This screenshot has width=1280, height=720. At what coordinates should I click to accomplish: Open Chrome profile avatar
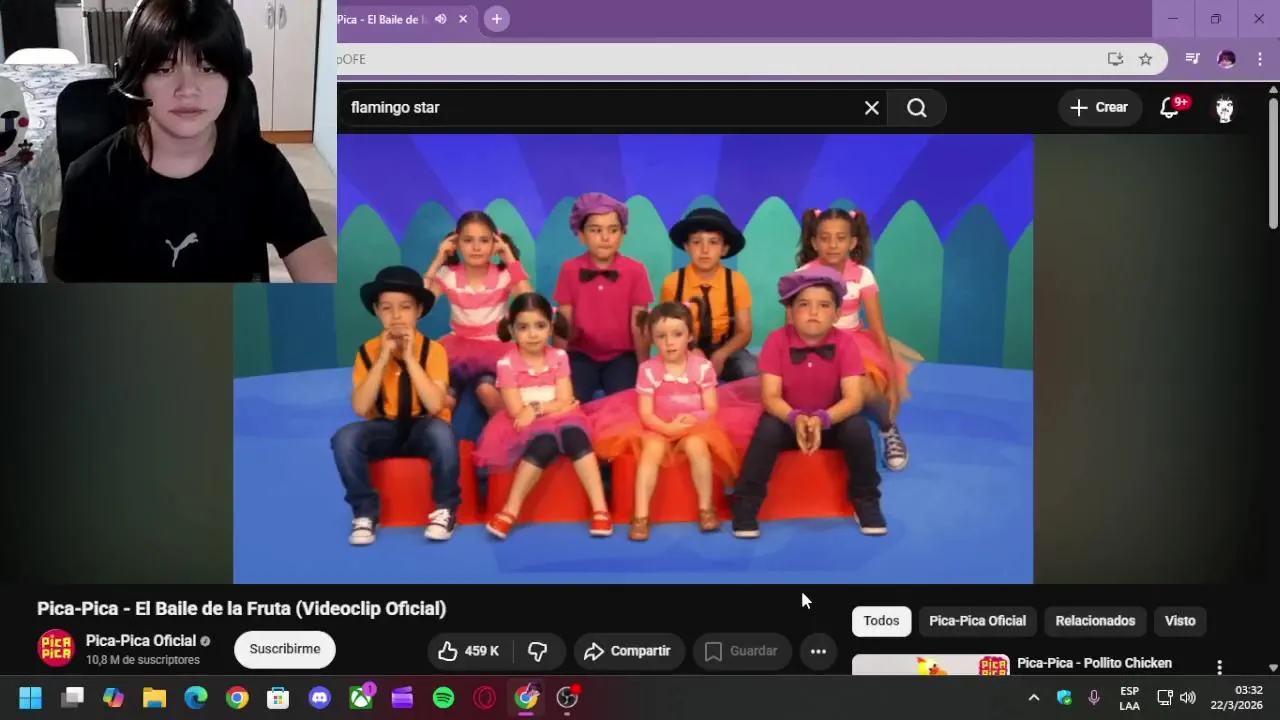(x=1226, y=59)
